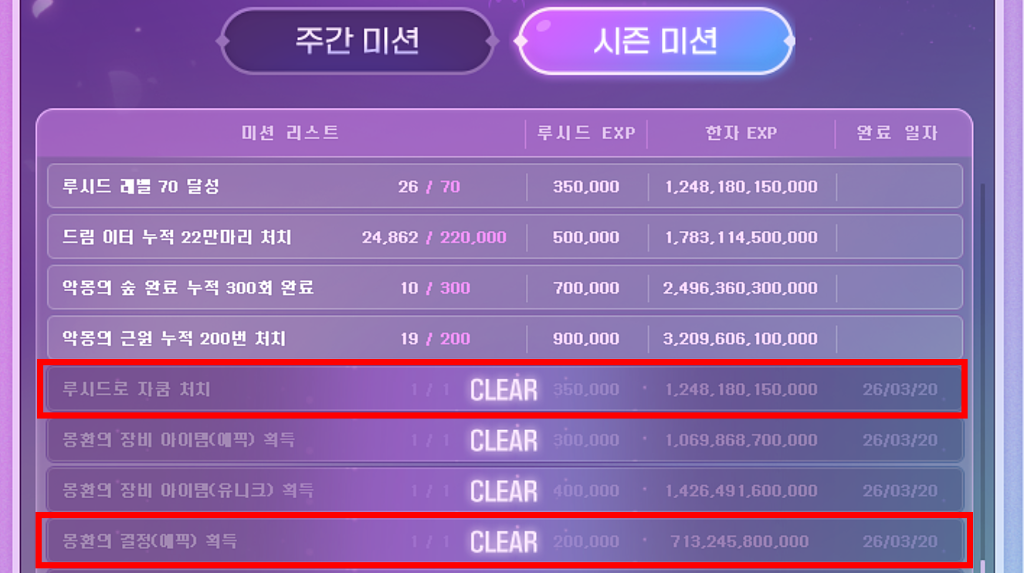Click CLEAR on the 몽환의 장비 아이템(에픽) row
Image resolution: width=1024 pixels, height=573 pixels.
[x=503, y=440]
